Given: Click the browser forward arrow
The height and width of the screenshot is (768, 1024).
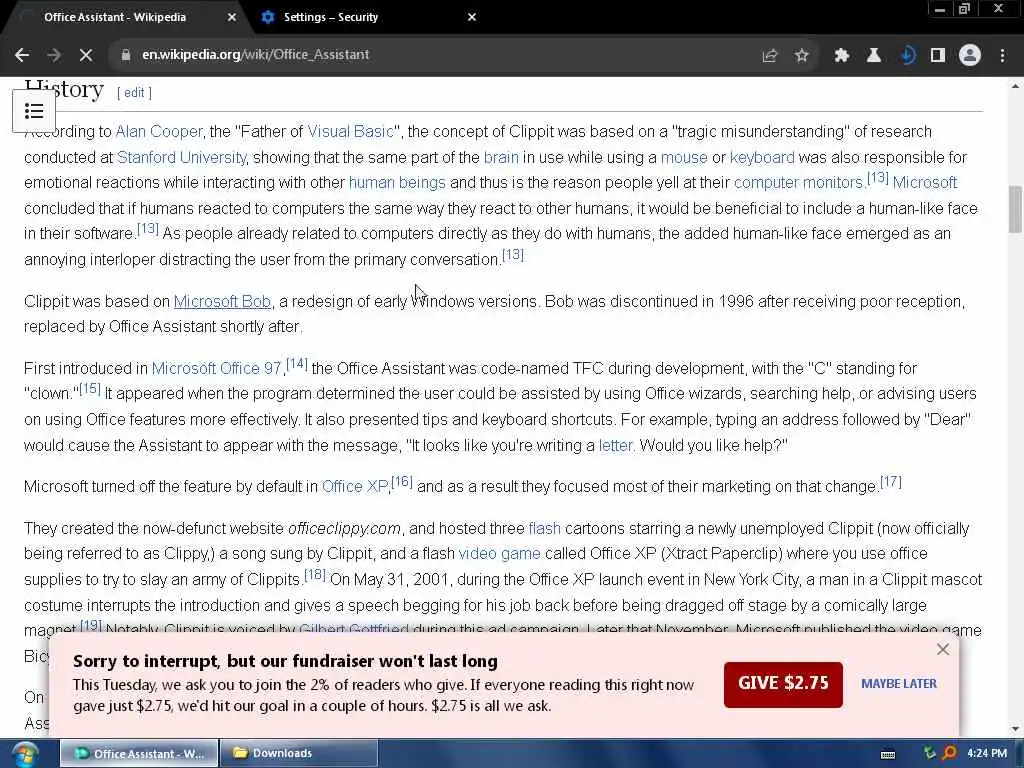Looking at the screenshot, I should pyautogui.click(x=54, y=56).
